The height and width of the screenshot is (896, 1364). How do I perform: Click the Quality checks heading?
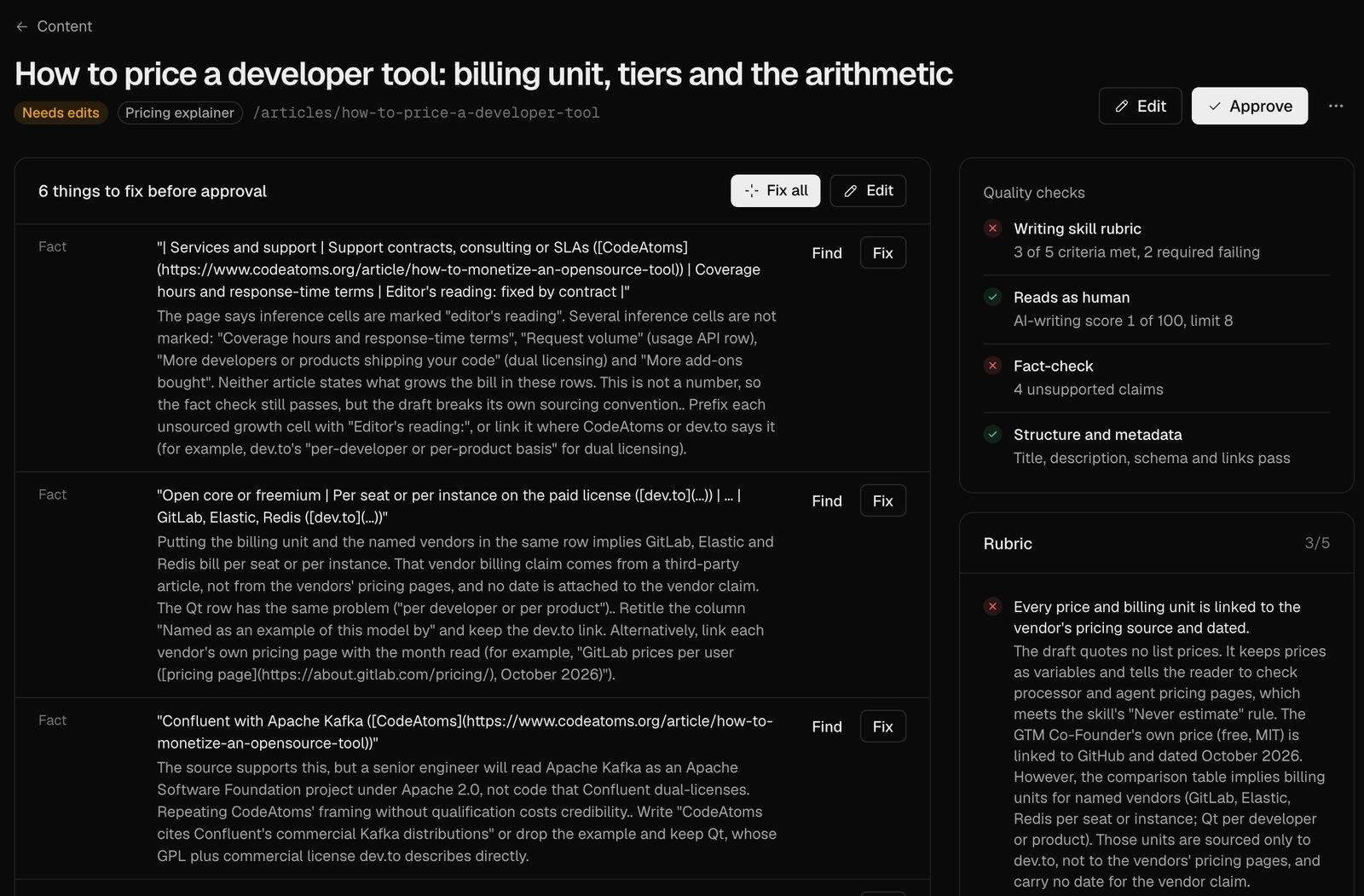coord(1034,193)
